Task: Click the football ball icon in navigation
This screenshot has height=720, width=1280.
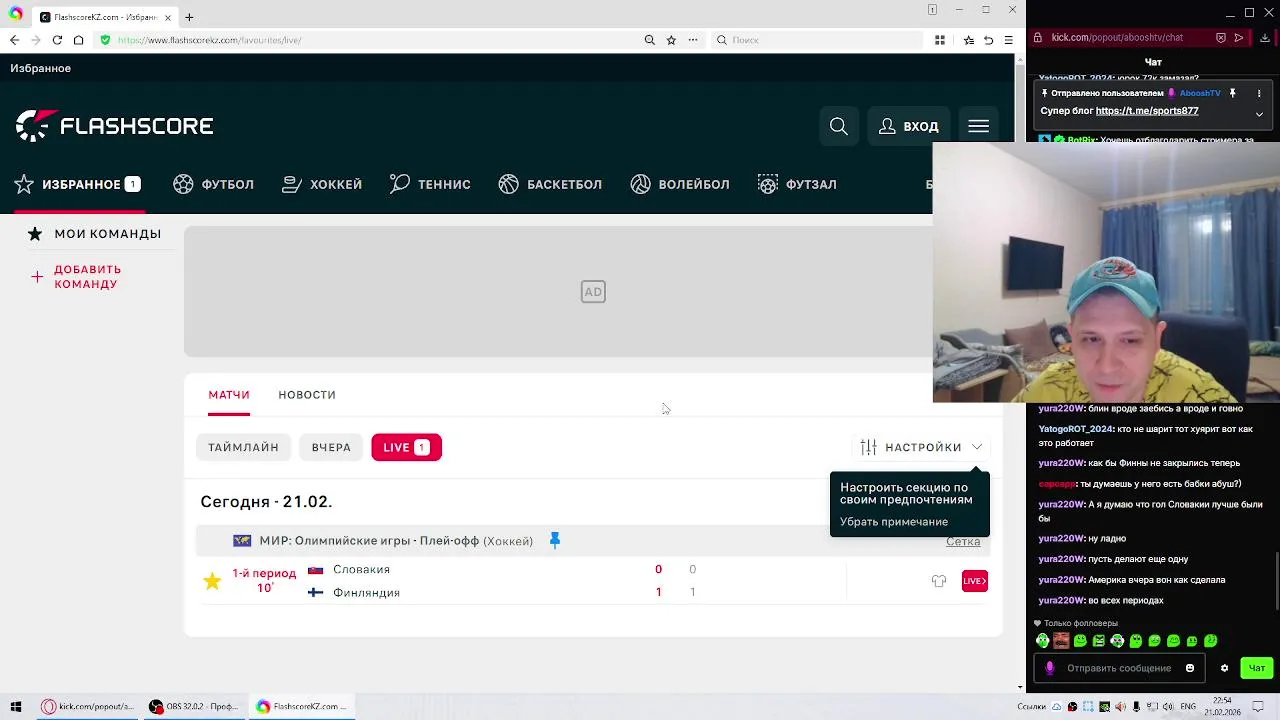Action: coord(183,184)
